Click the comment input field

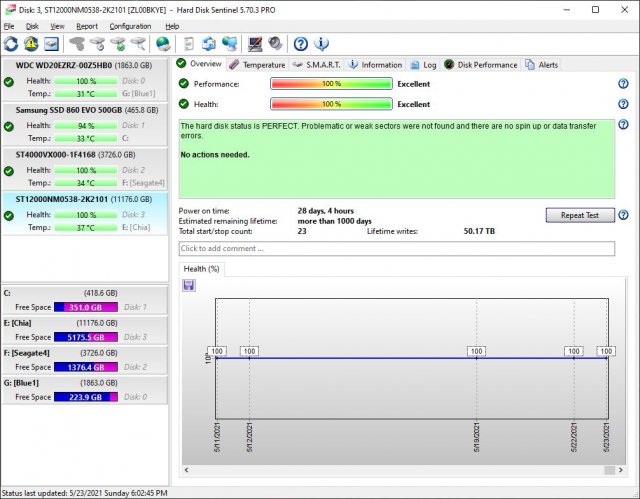click(x=396, y=248)
